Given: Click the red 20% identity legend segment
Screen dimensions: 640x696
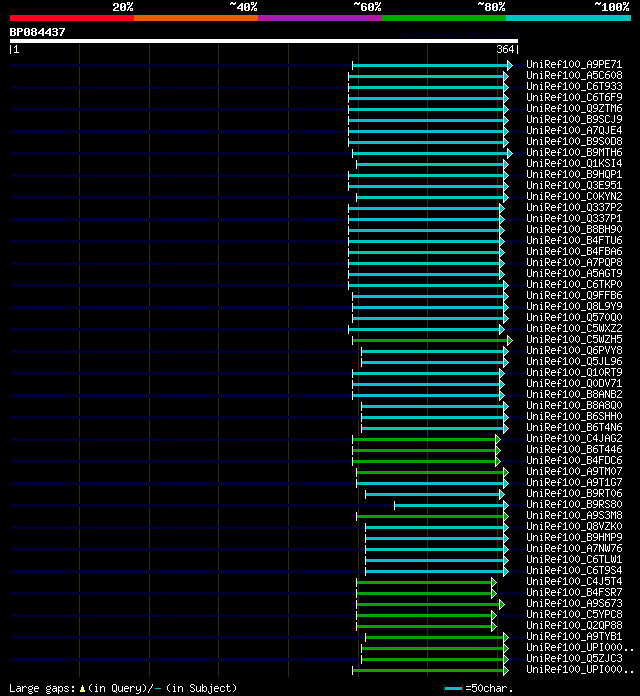Looking at the screenshot, I should (x=72, y=18).
